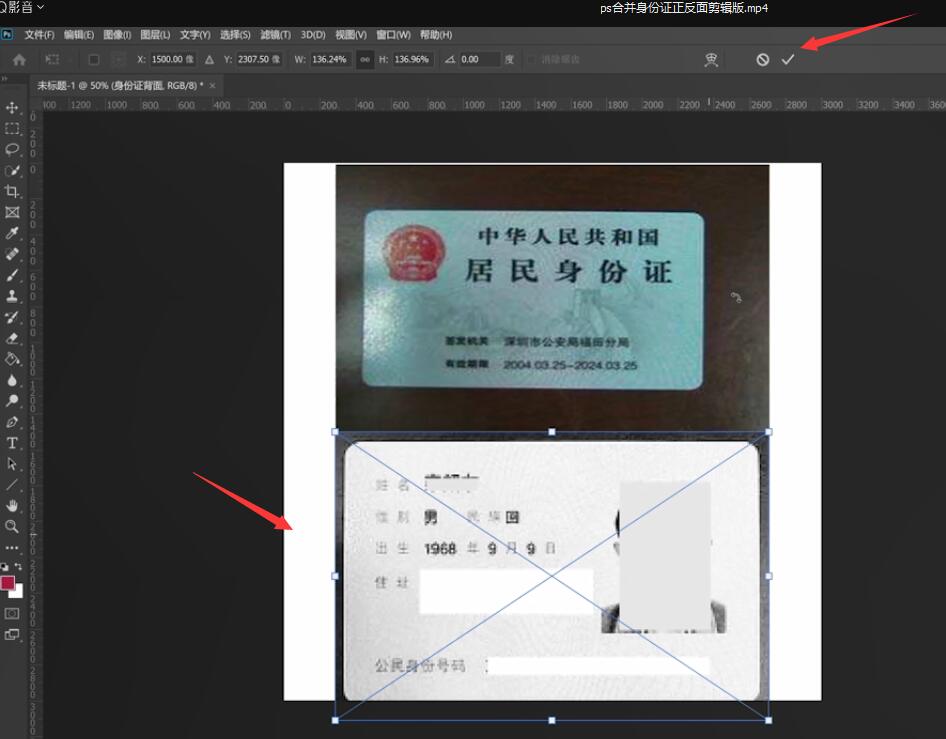Open the 窗口(W) menu
This screenshot has width=946, height=739.
tap(393, 35)
